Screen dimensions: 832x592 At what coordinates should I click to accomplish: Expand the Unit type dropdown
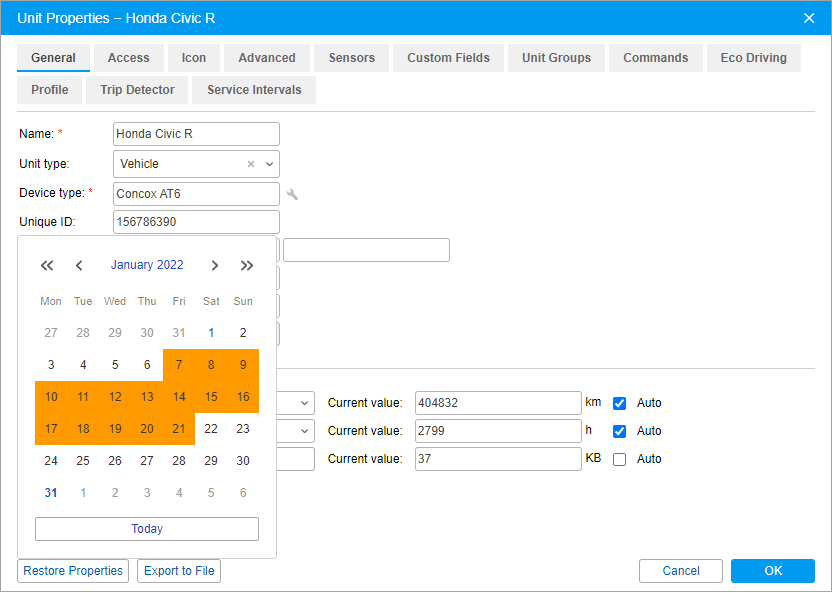click(x=270, y=164)
